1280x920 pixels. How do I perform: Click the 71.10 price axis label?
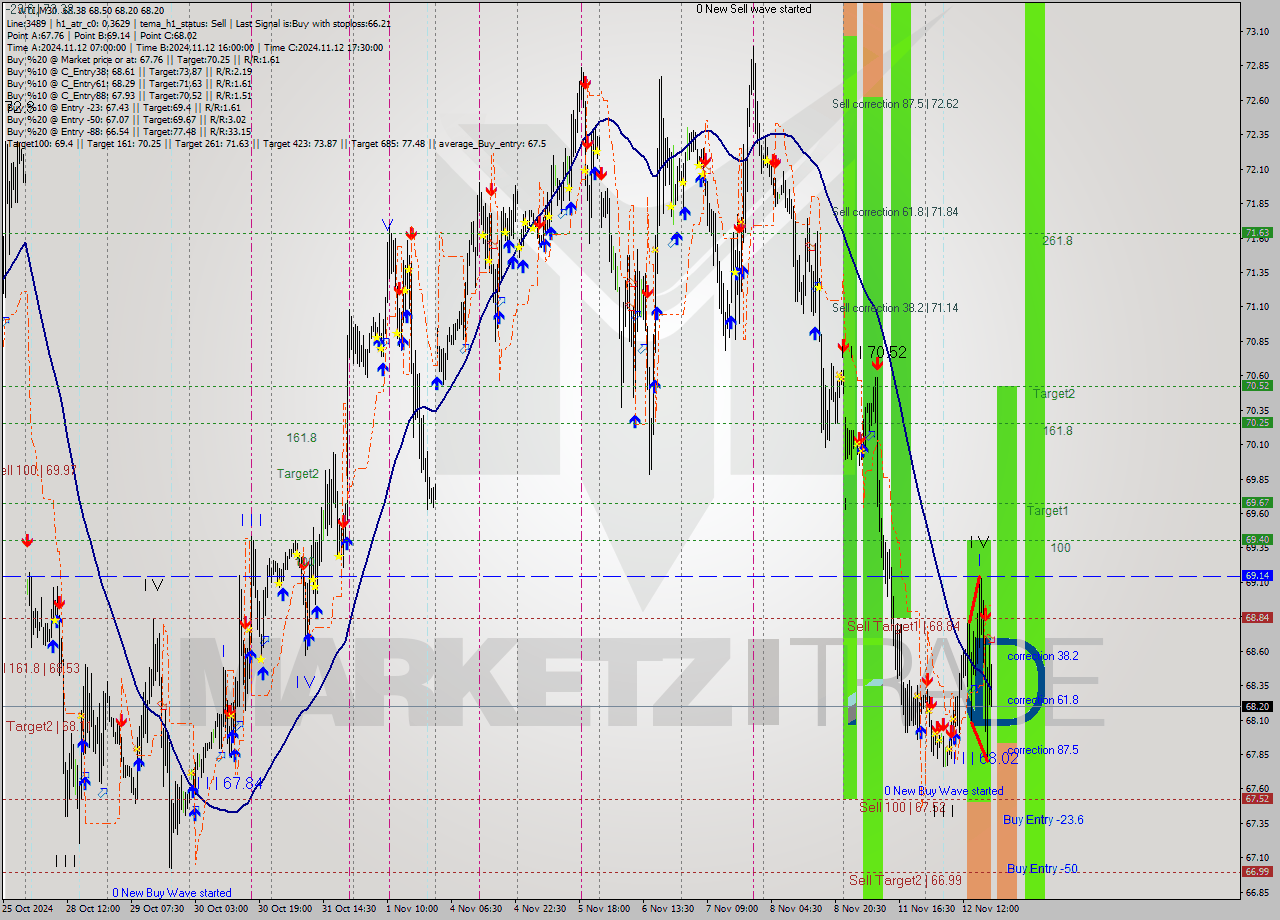1255,306
